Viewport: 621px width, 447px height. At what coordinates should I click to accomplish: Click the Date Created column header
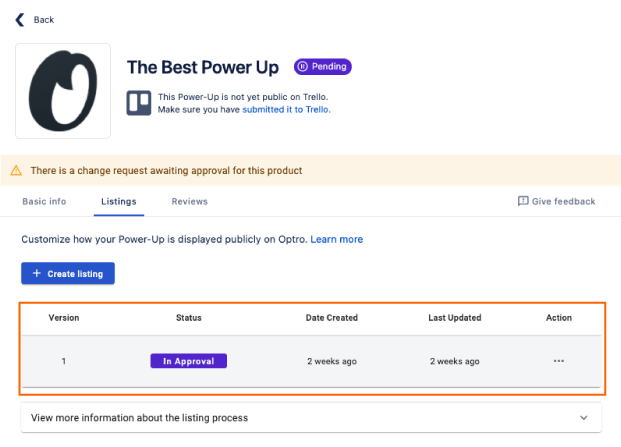click(x=332, y=318)
